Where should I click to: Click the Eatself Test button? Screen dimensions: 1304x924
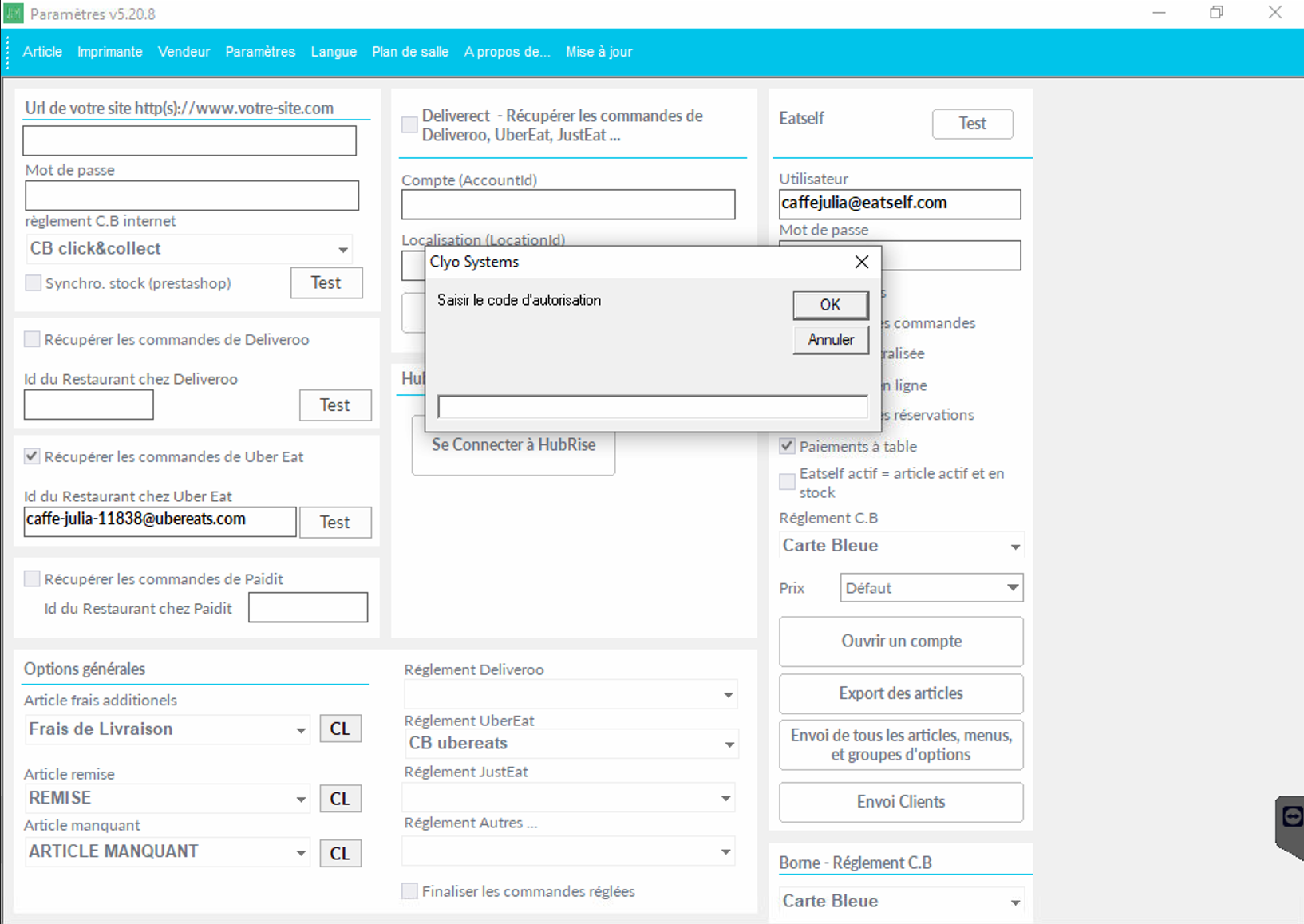pyautogui.click(x=972, y=124)
